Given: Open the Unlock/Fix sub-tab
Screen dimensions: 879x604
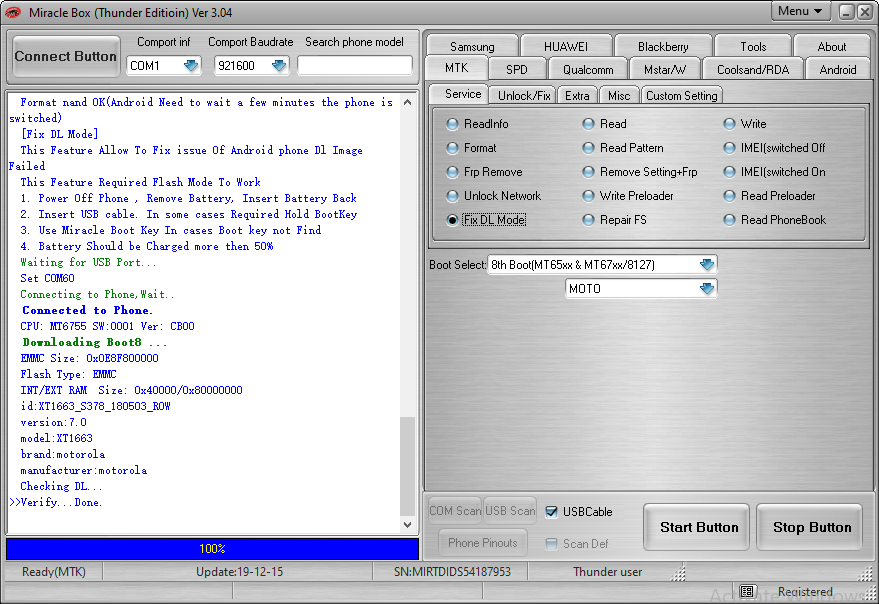Looking at the screenshot, I should pyautogui.click(x=524, y=95).
